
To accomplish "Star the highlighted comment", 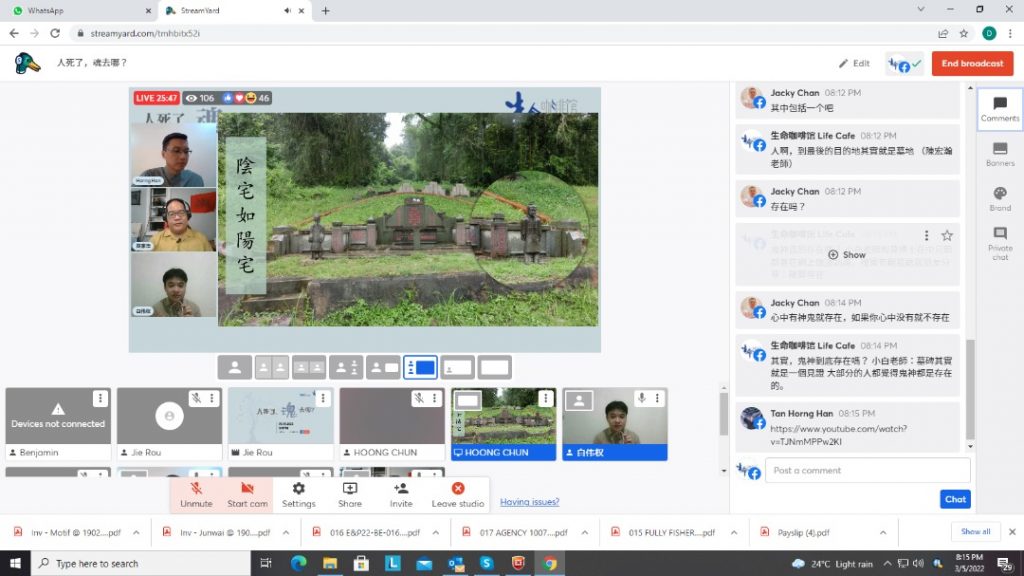I will click(x=947, y=235).
